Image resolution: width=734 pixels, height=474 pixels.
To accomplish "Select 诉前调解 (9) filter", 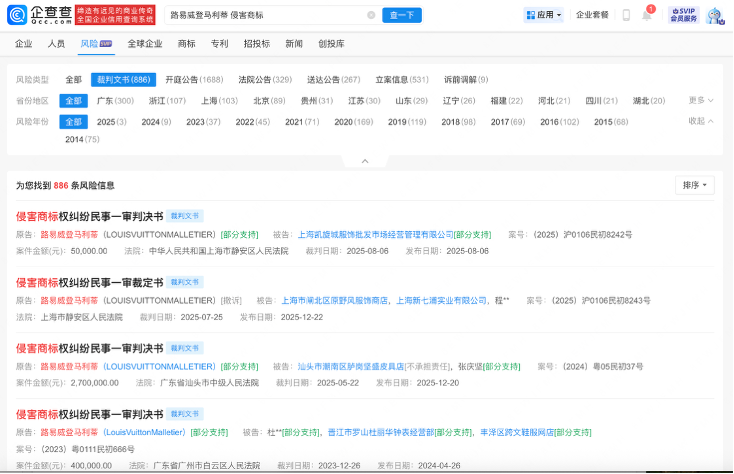I will 466,80.
